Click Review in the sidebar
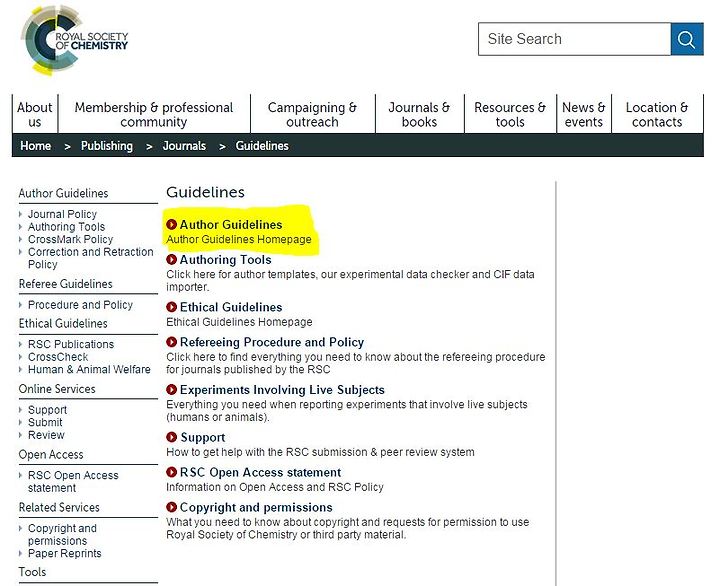The image size is (720, 586). 46,435
